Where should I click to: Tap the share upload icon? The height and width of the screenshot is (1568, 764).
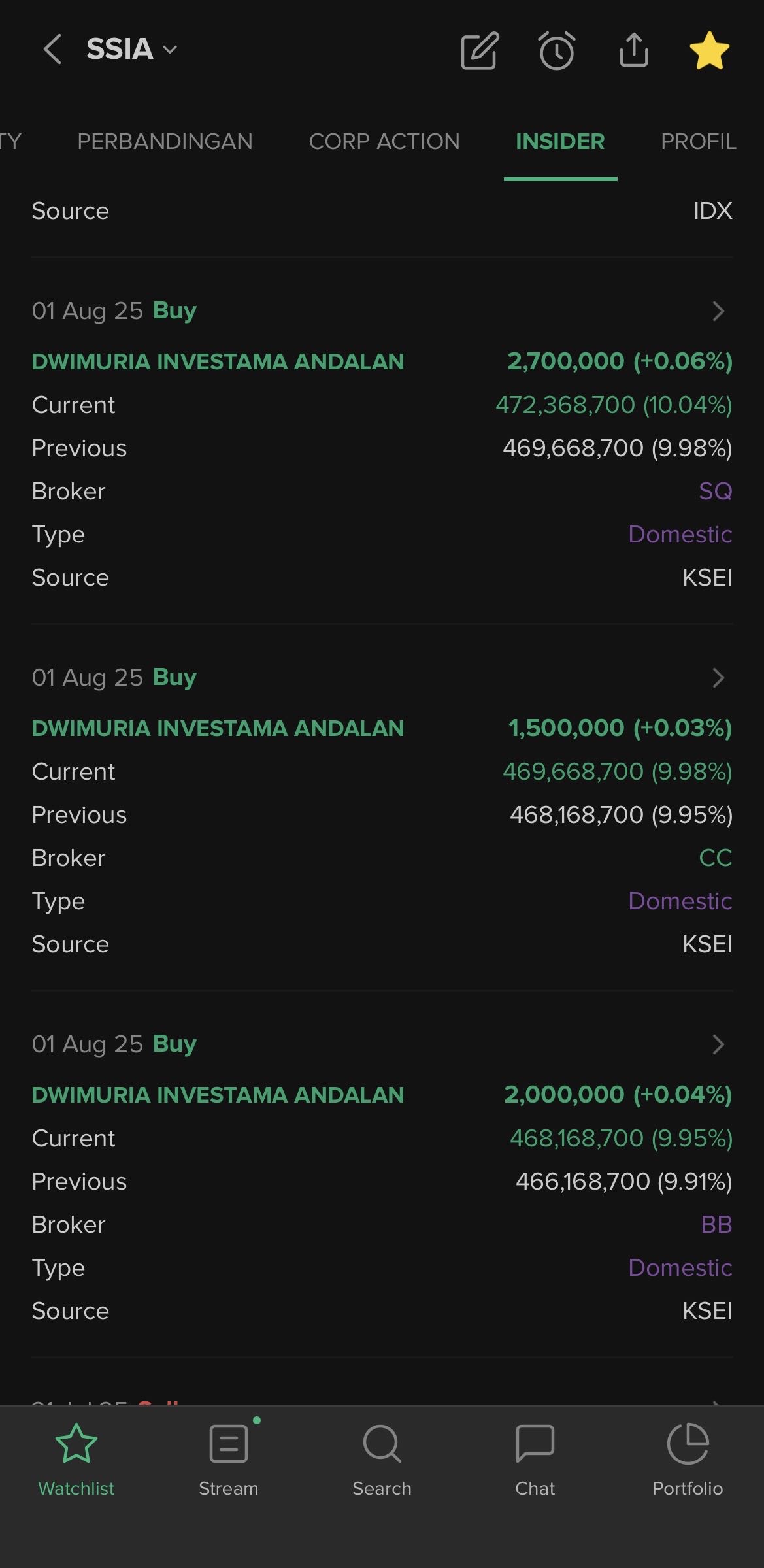point(633,50)
